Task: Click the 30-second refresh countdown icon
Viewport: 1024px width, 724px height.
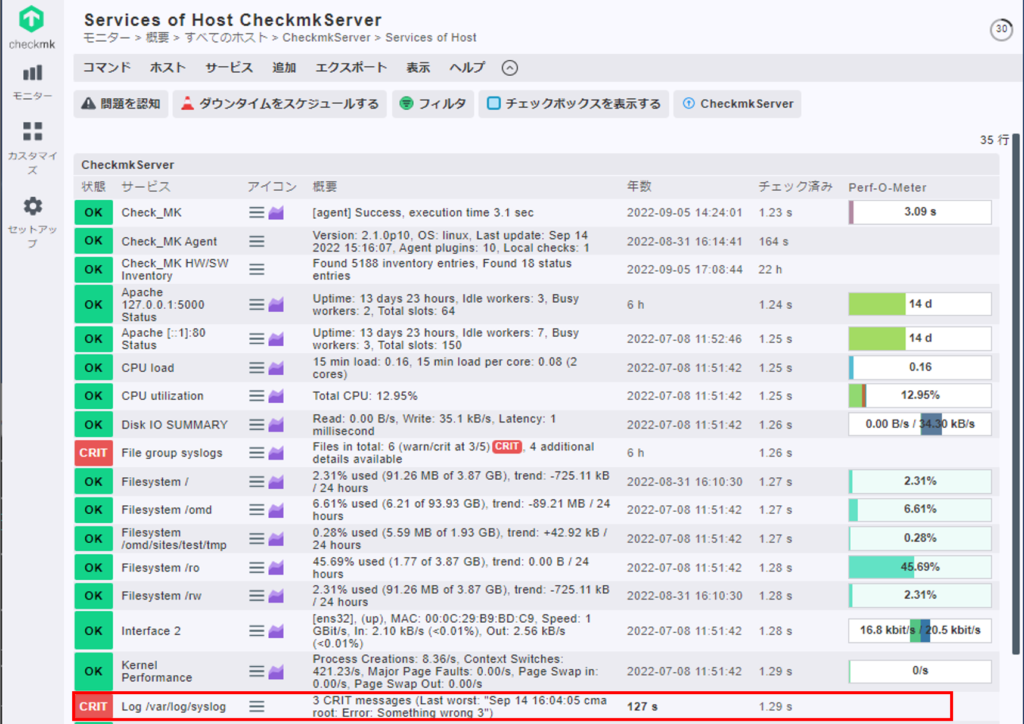Action: (1001, 29)
